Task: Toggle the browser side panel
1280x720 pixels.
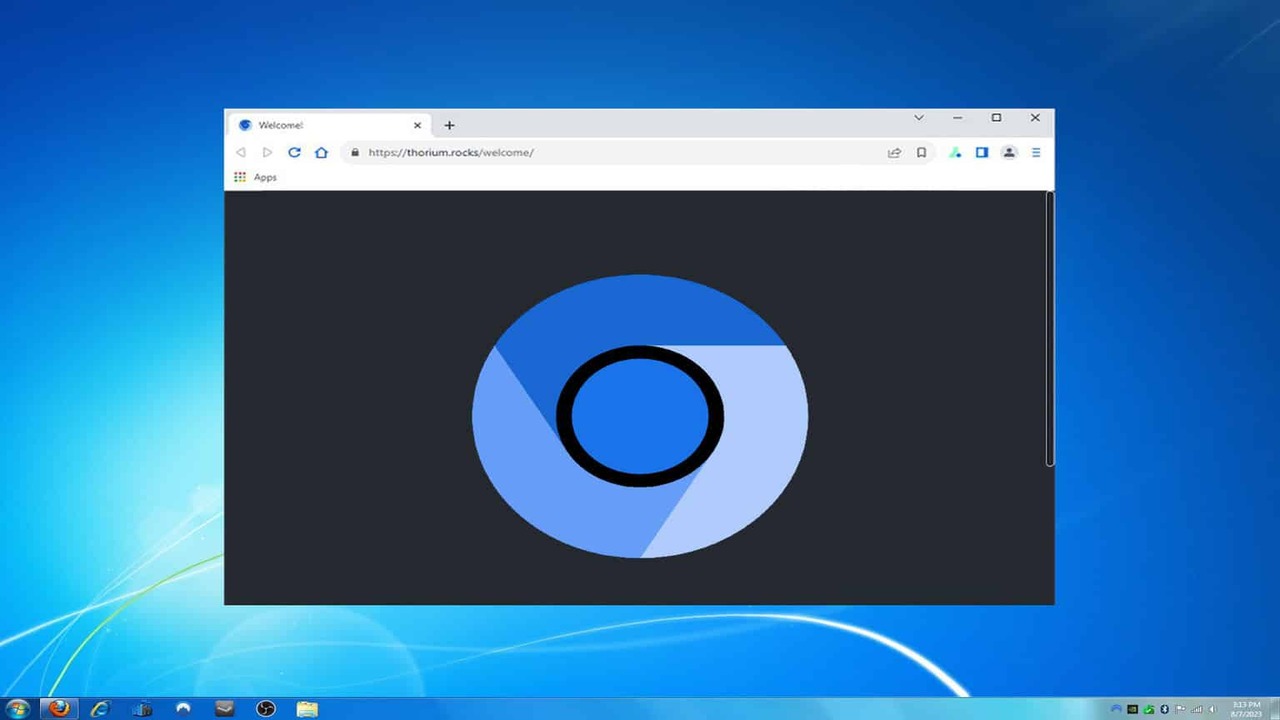Action: [982, 153]
